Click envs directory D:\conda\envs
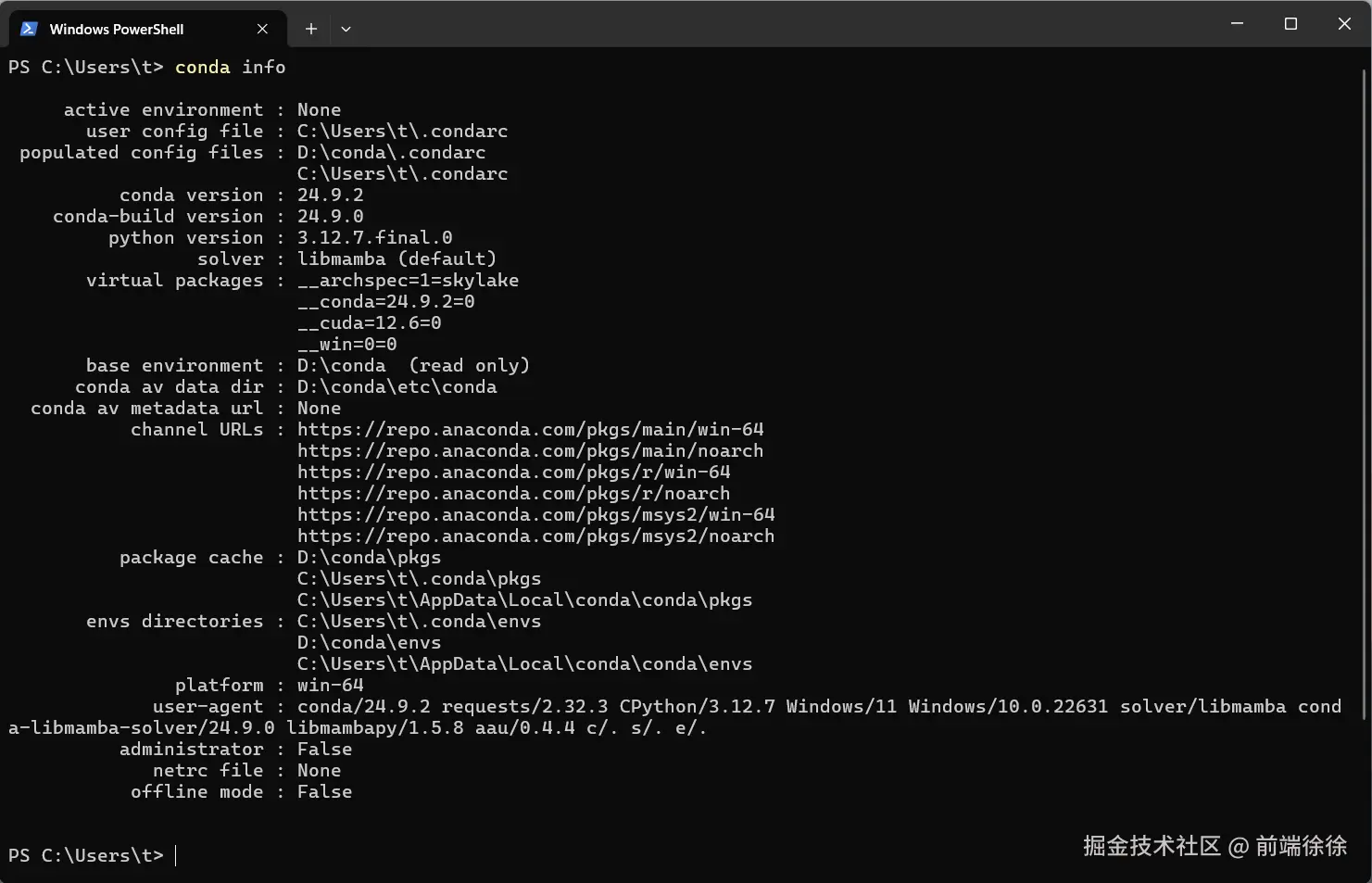The image size is (1372, 883). [x=369, y=642]
